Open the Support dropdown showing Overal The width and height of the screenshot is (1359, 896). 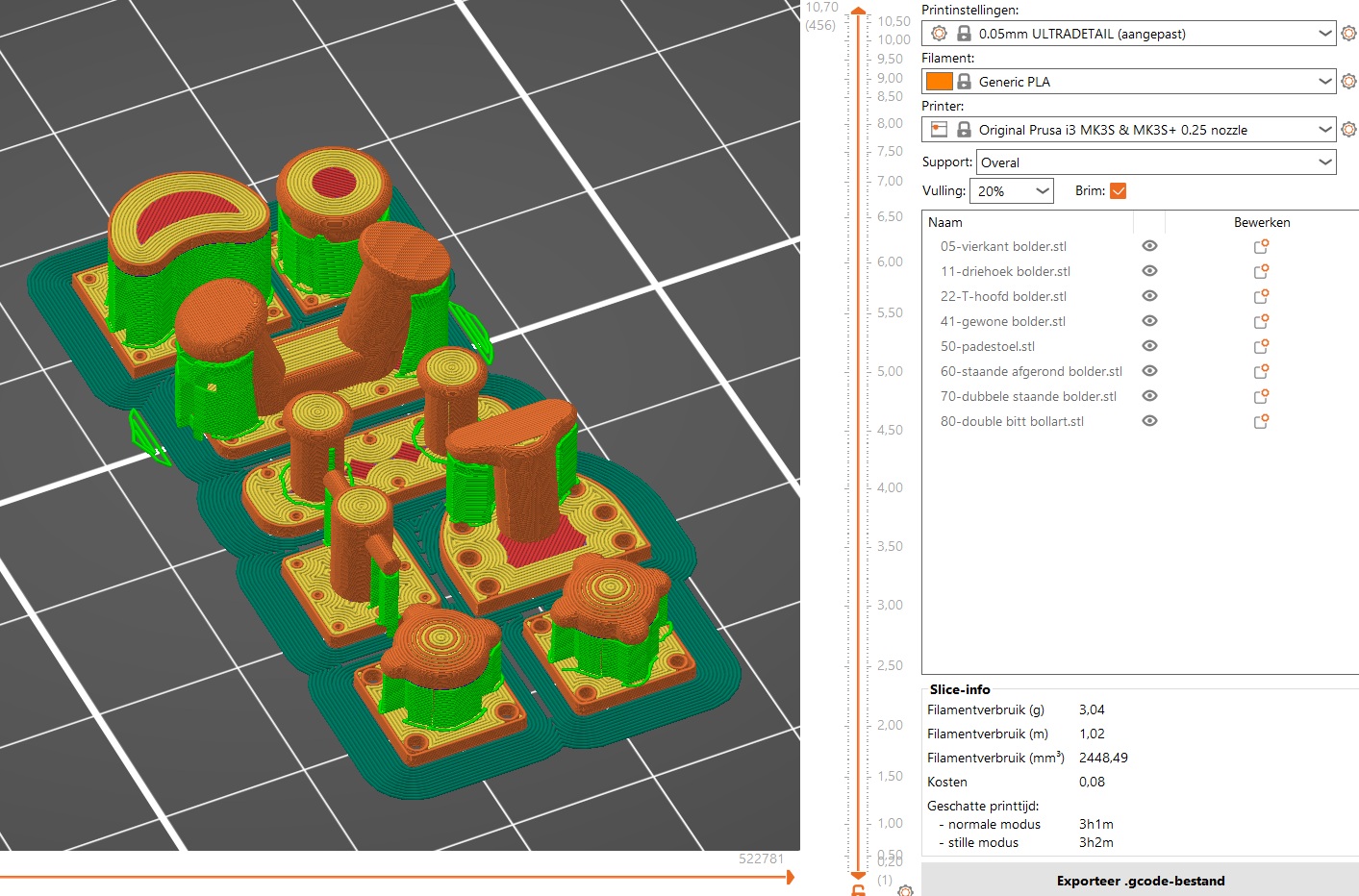tap(1156, 162)
